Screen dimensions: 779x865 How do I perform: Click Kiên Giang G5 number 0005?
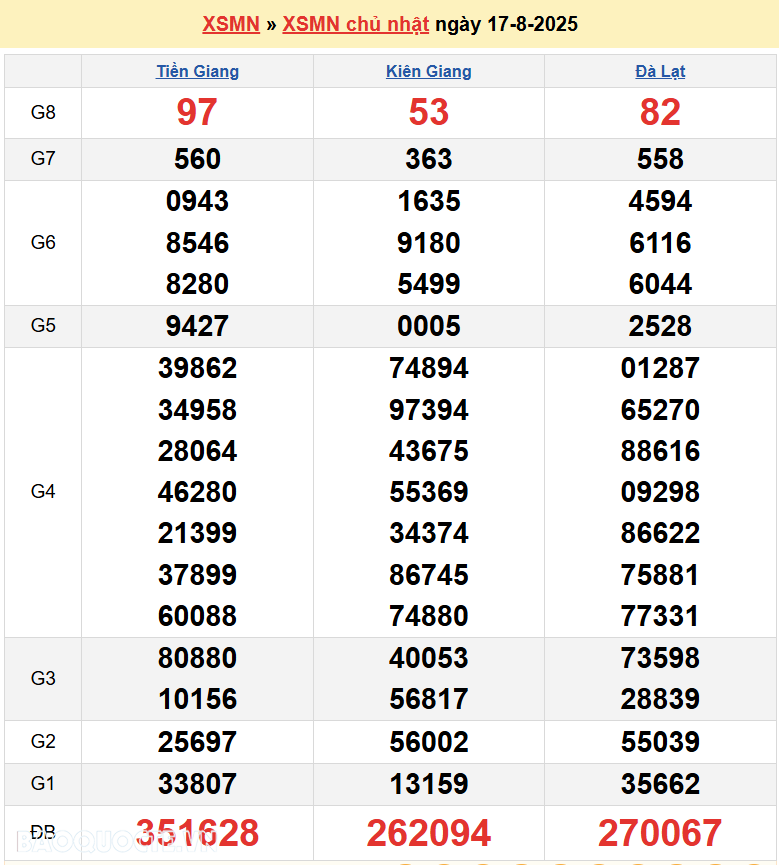pos(428,326)
